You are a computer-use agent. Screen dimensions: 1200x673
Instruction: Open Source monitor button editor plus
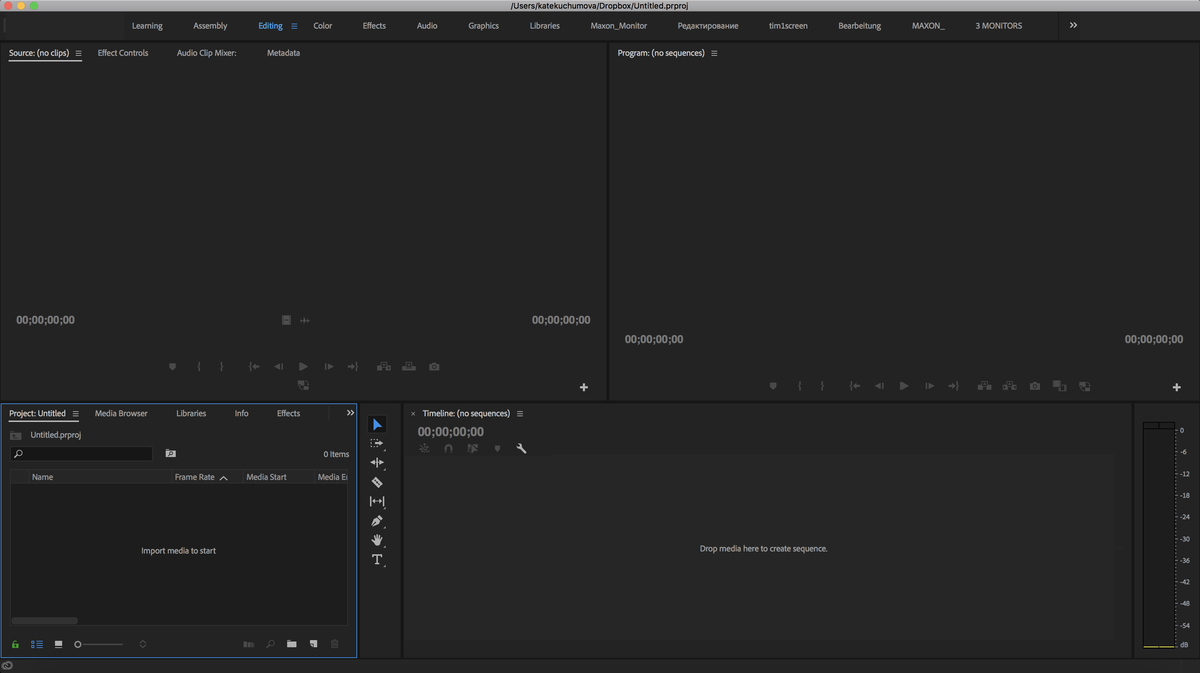[x=584, y=387]
